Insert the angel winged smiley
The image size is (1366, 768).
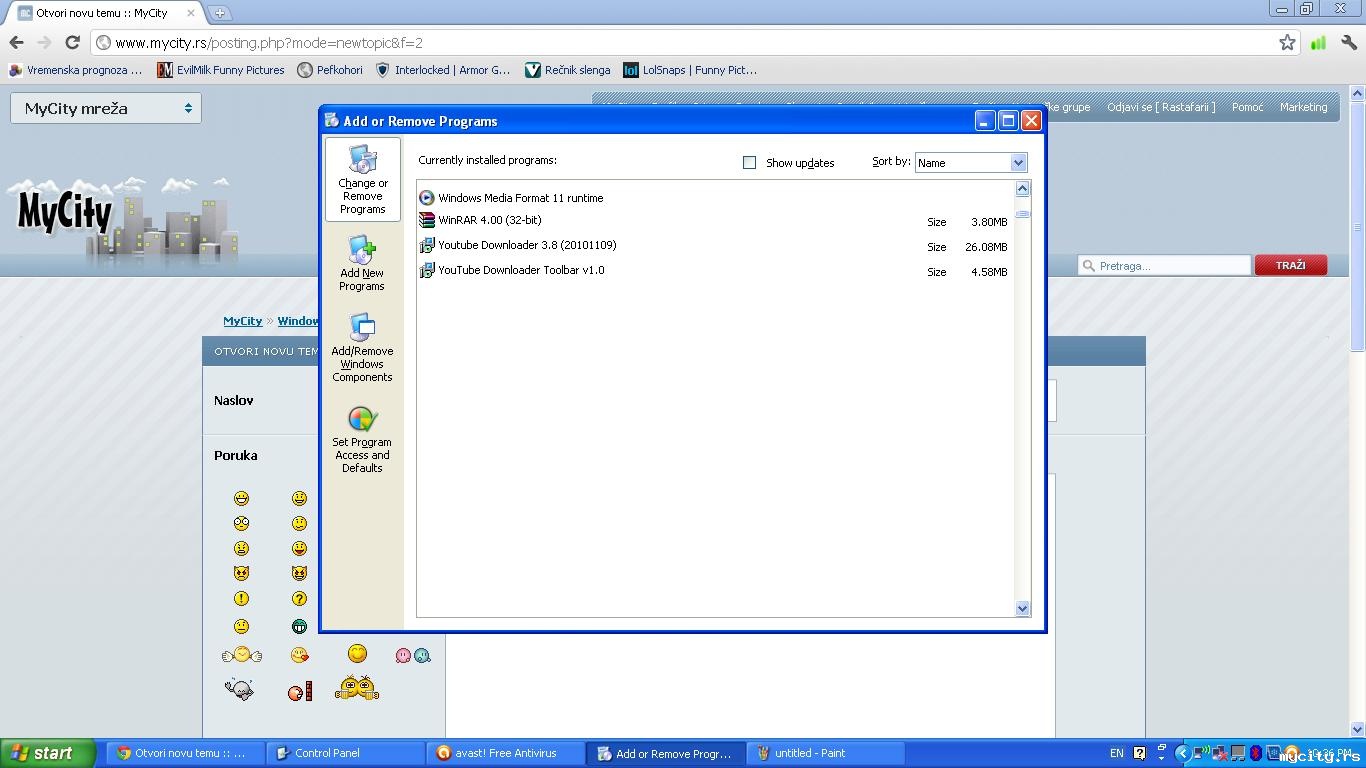point(241,655)
